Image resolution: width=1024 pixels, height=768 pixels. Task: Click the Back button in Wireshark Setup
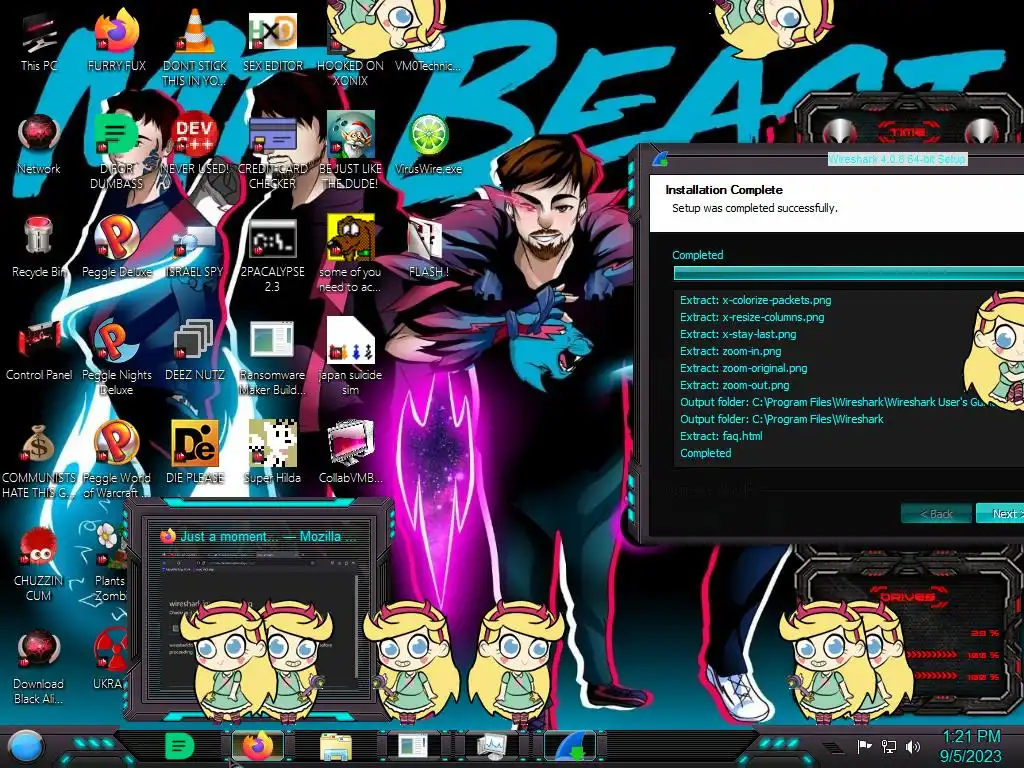click(x=936, y=513)
